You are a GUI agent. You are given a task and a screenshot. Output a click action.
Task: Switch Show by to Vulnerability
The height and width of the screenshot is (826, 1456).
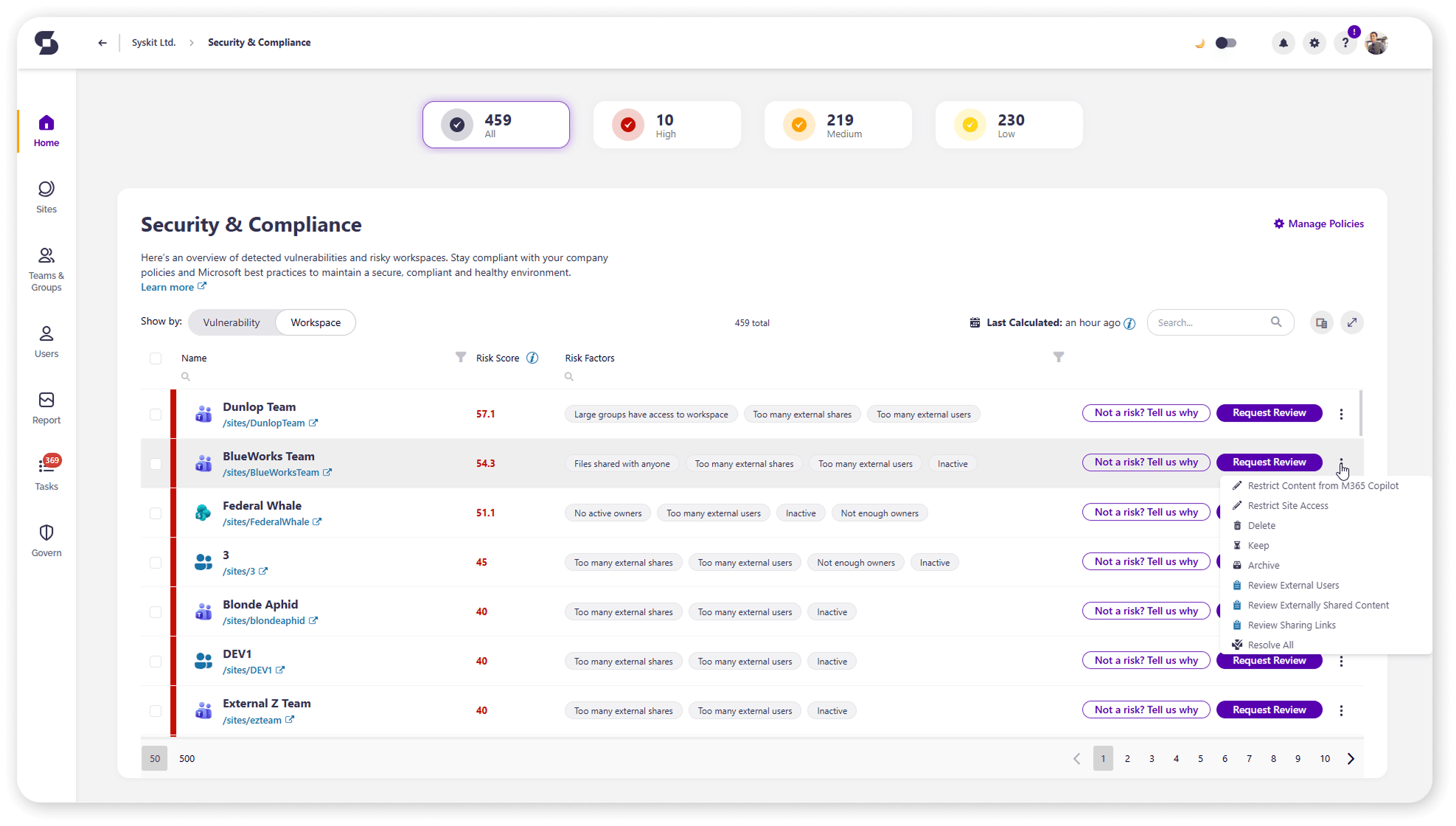click(231, 322)
